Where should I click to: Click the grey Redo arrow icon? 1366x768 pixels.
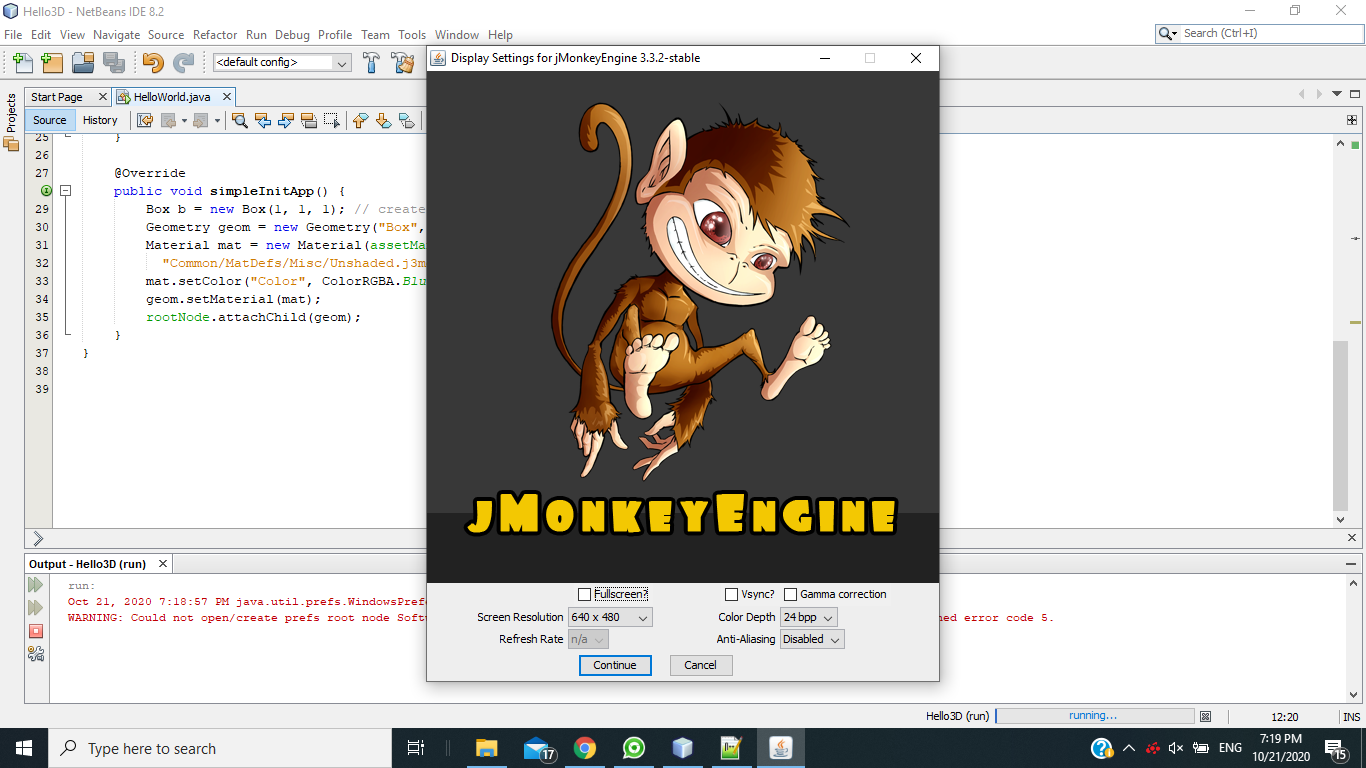pyautogui.click(x=183, y=63)
